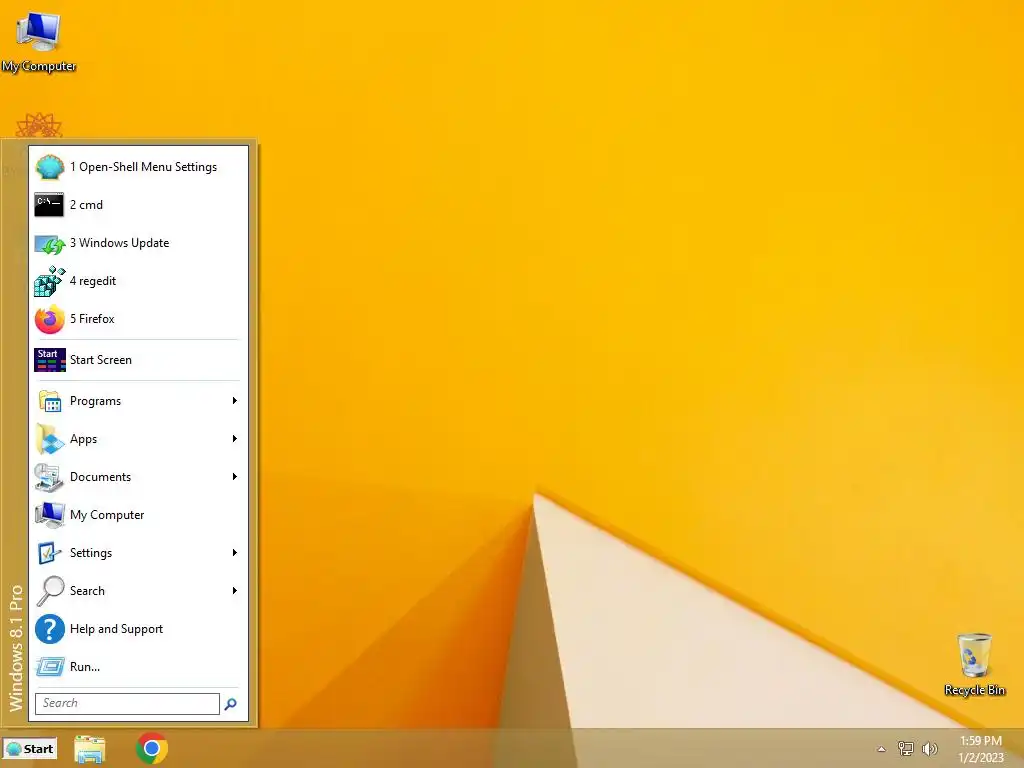
Task: Open the Open-Shell Menu Settings shell icon
Action: click(x=50, y=167)
